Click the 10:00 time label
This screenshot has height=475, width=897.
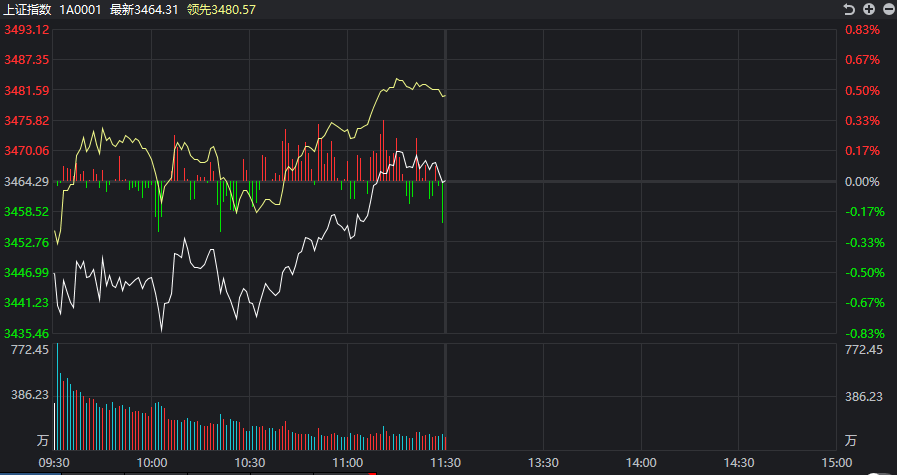152,462
